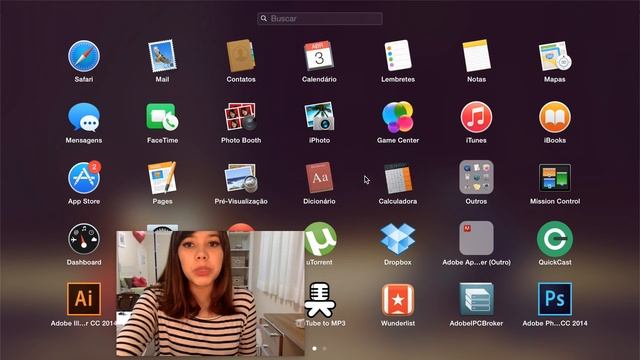640x360 pixels.
Task: Click the Buscar search field
Action: [320, 18]
